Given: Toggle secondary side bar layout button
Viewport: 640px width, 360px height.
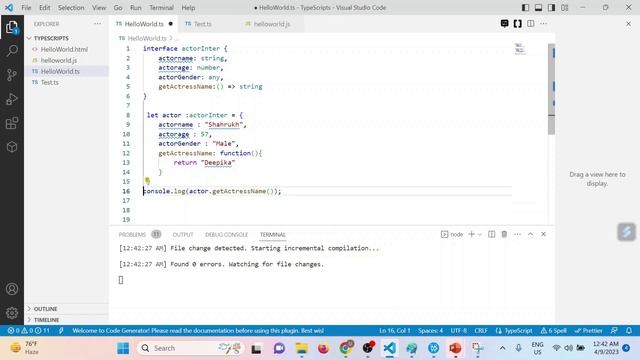Looking at the screenshot, I should 551,8.
